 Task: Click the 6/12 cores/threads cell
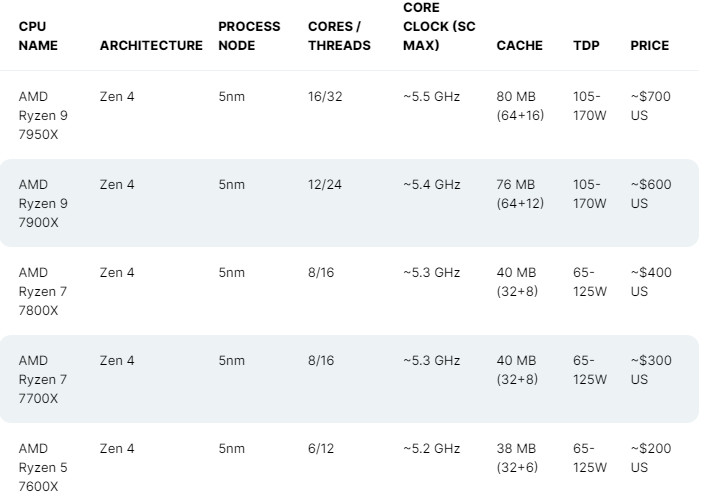(x=321, y=449)
